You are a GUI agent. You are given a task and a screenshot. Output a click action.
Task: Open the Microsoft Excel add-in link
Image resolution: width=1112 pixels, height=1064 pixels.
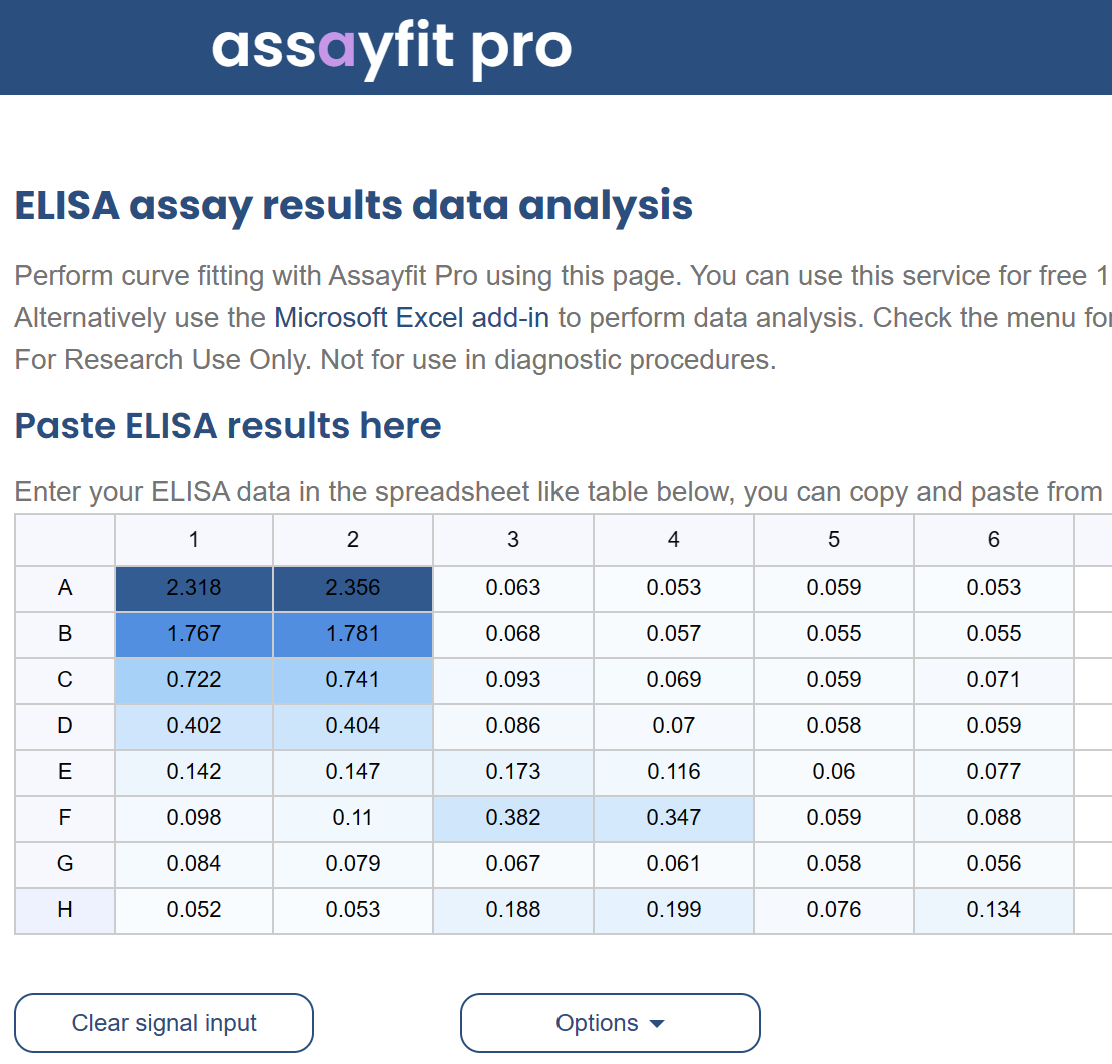point(411,318)
